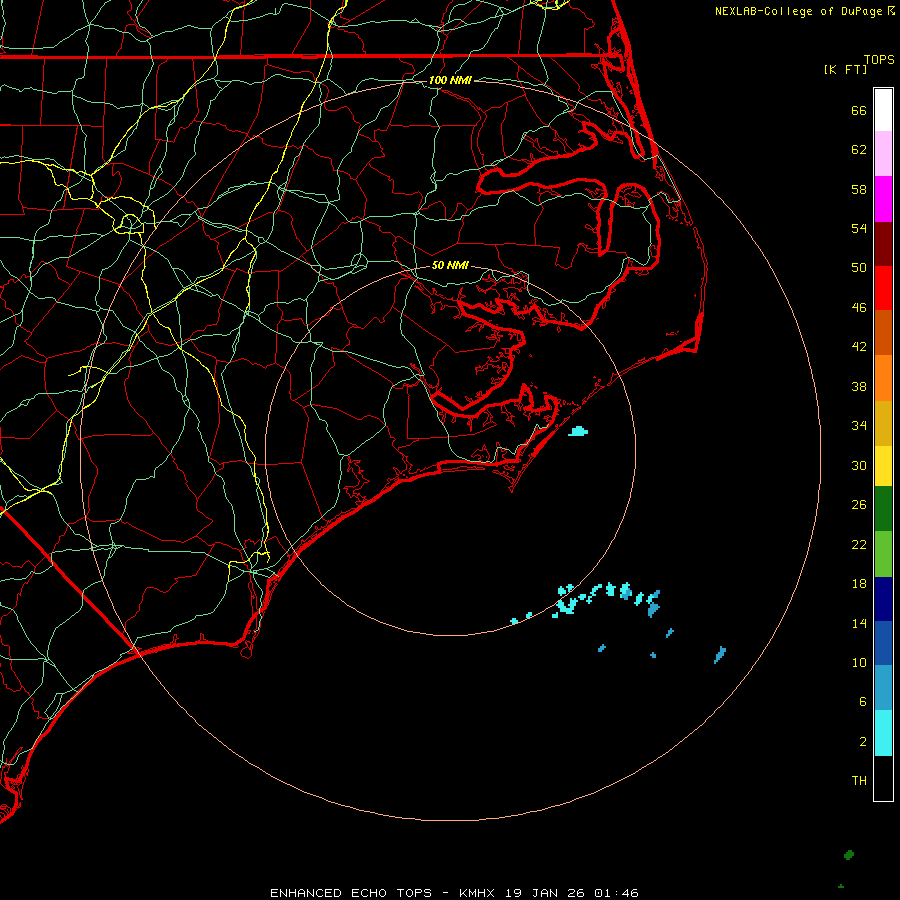Click the dark green 30 kft swatch
The image size is (900, 900).
pyautogui.click(x=883, y=509)
